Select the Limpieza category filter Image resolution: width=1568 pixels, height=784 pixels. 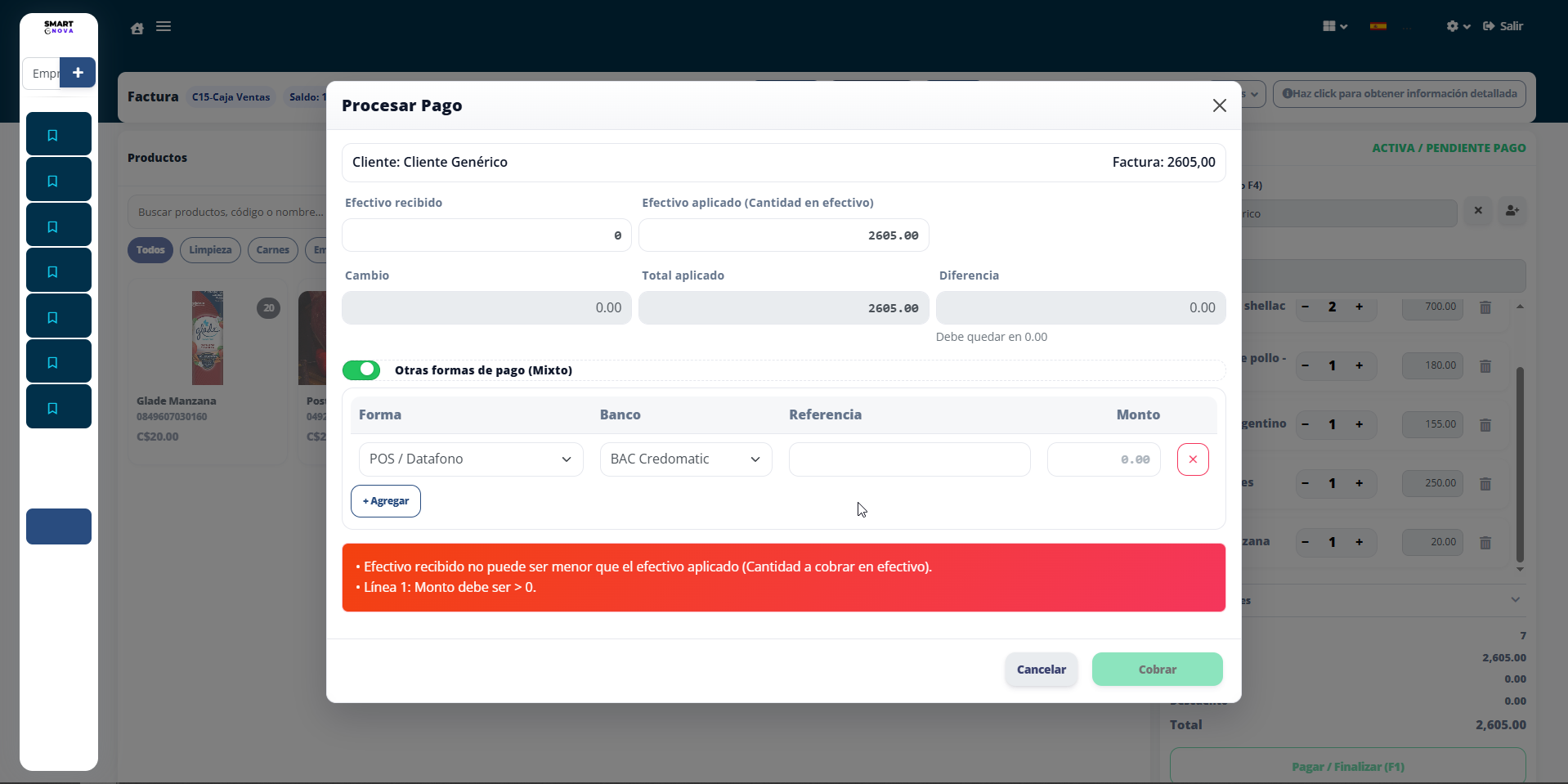[x=210, y=250]
